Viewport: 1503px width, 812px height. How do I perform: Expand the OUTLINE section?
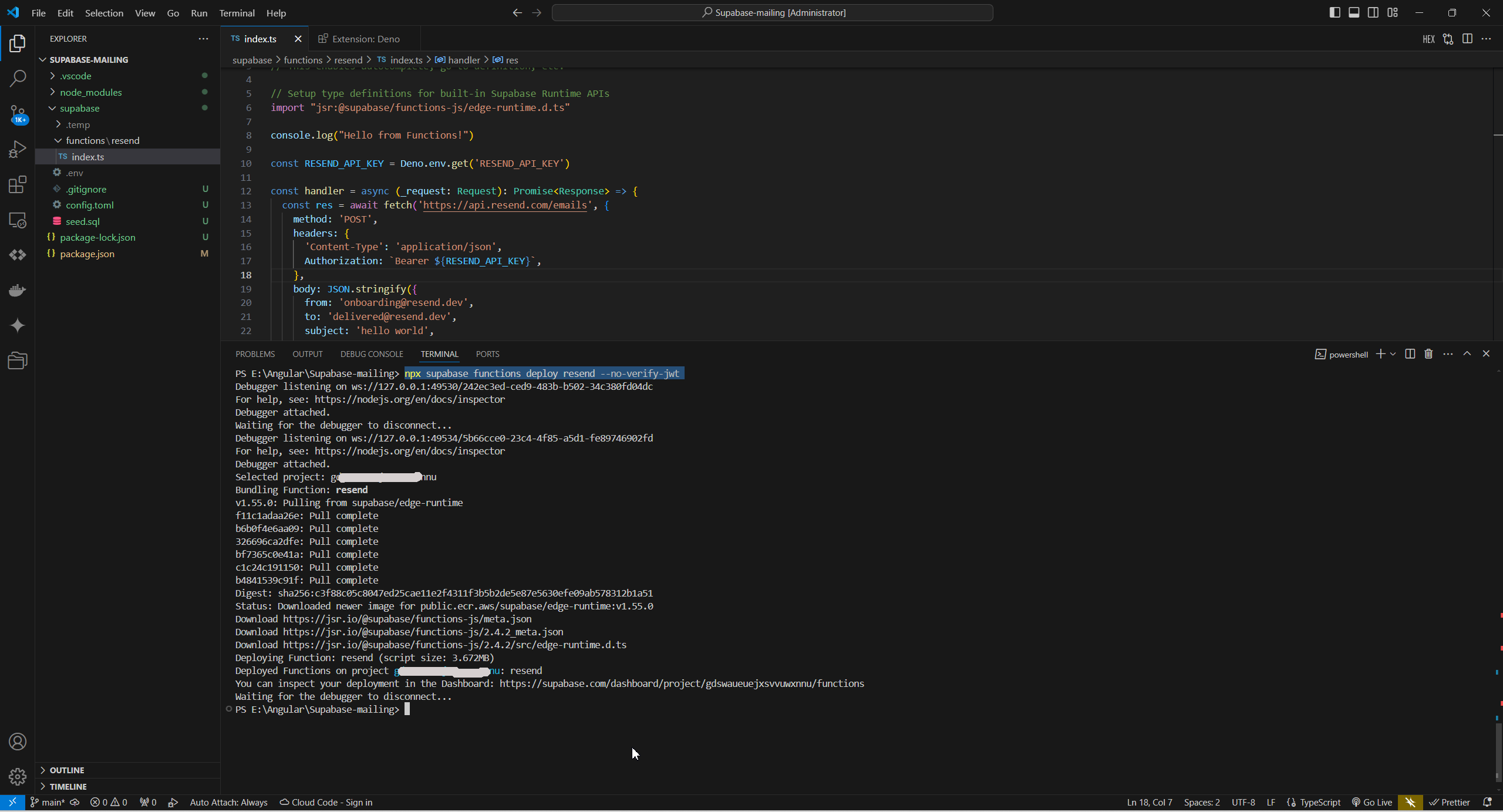click(66, 770)
